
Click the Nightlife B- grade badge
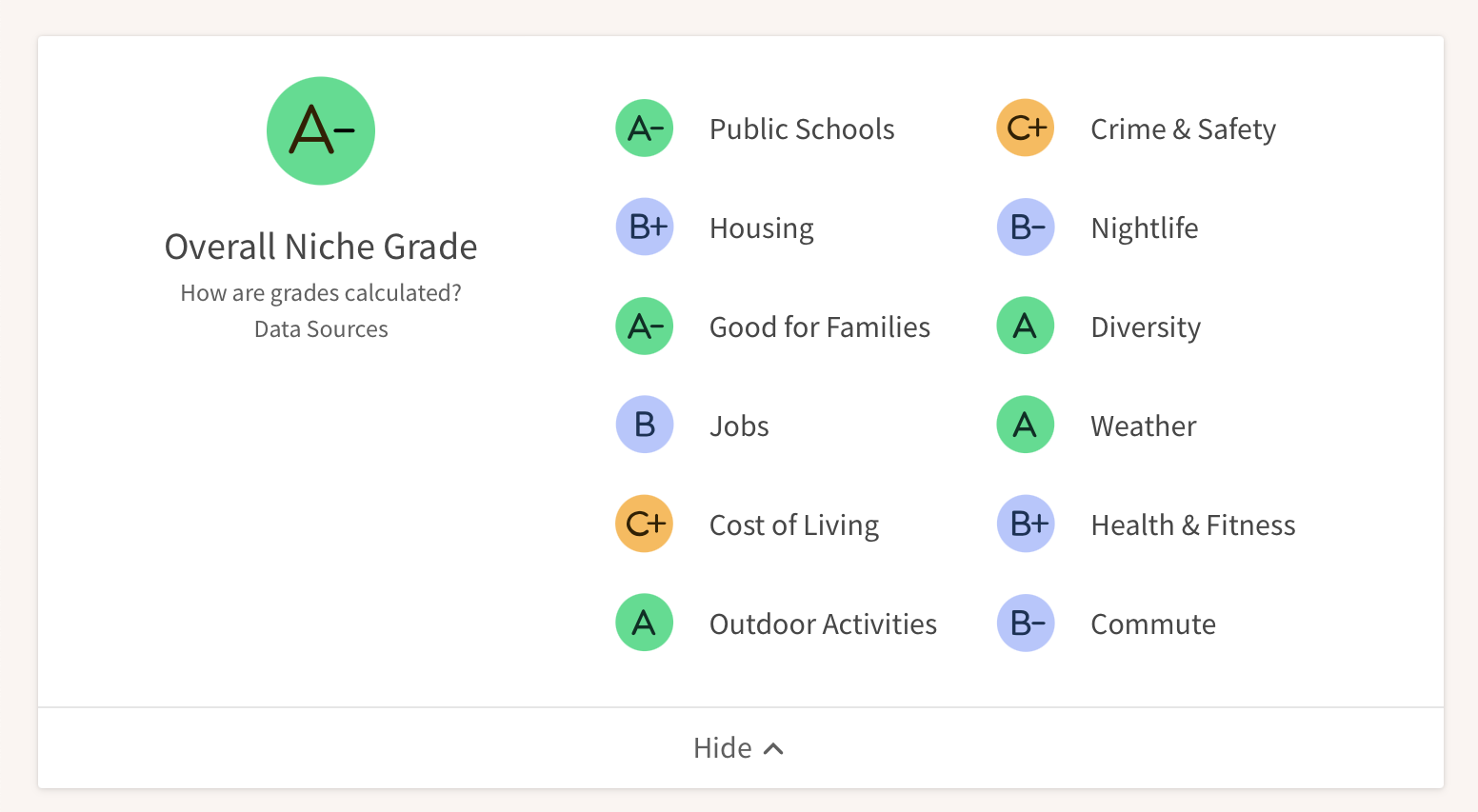click(x=1026, y=228)
